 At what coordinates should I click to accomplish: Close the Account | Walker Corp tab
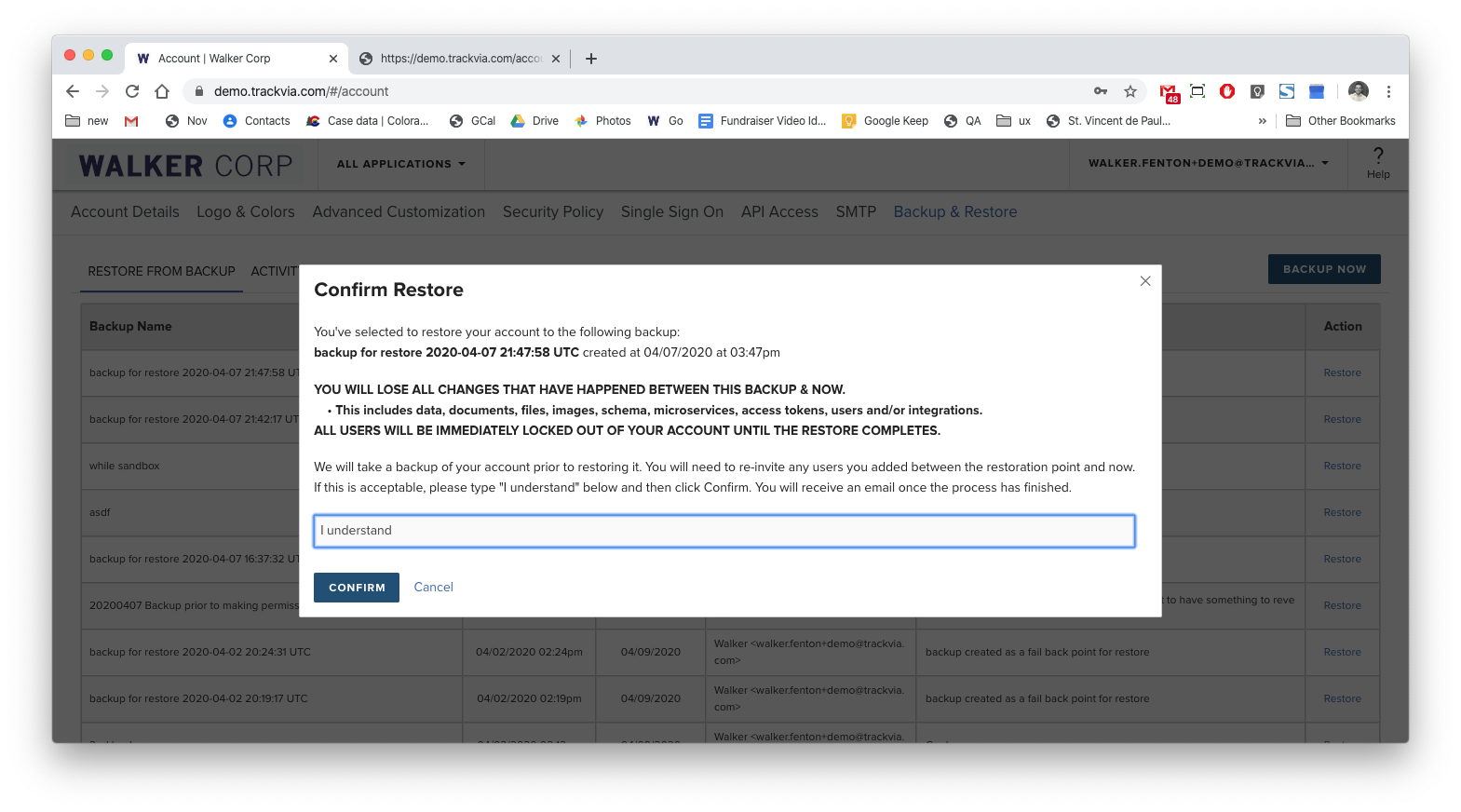[x=333, y=59]
